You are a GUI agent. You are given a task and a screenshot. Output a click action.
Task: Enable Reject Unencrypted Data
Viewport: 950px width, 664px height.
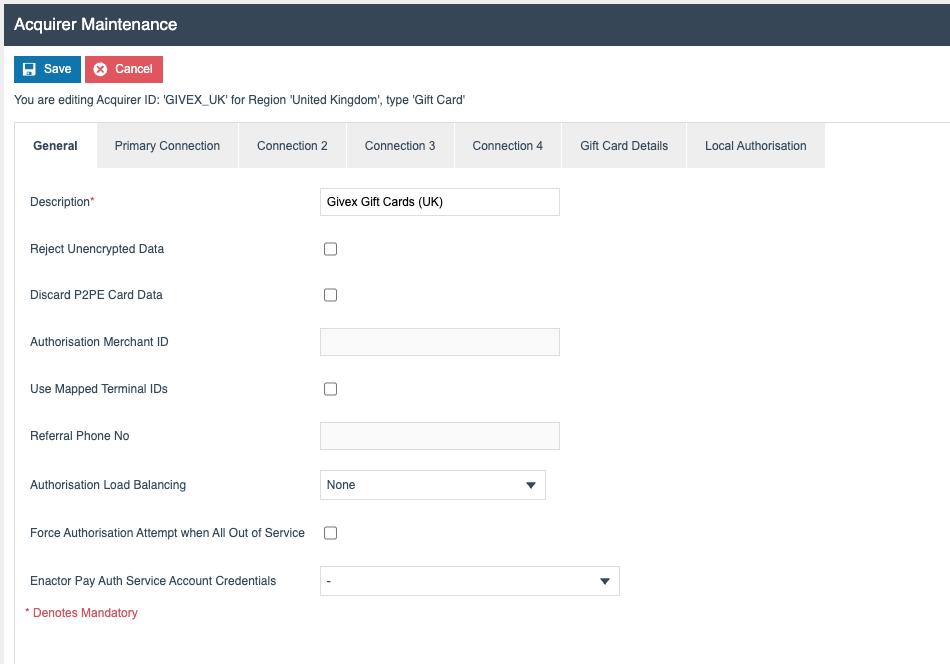pyautogui.click(x=330, y=248)
